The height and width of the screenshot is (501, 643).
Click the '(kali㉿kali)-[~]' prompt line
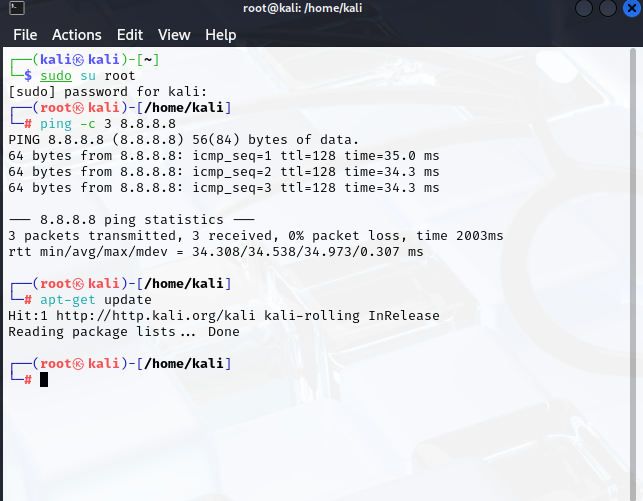click(84, 60)
